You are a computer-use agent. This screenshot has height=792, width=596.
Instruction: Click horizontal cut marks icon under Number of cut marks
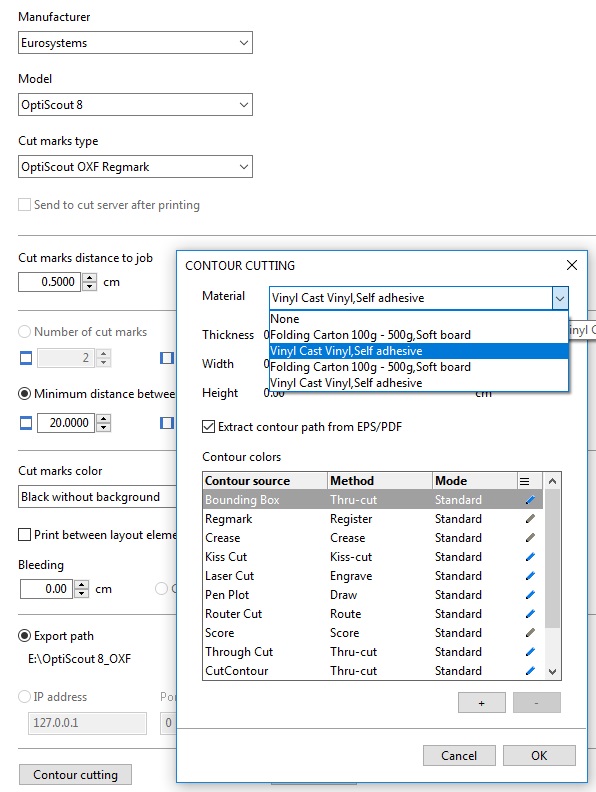(x=26, y=358)
